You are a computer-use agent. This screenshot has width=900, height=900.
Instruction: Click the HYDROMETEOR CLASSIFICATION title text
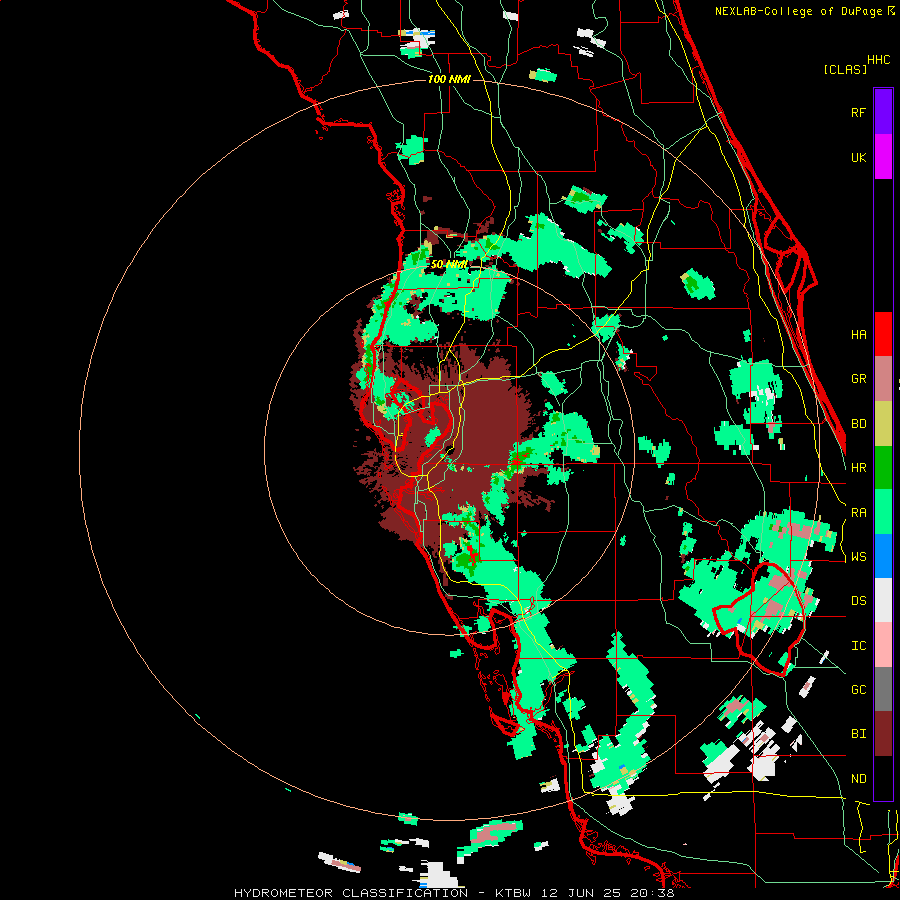click(x=351, y=893)
